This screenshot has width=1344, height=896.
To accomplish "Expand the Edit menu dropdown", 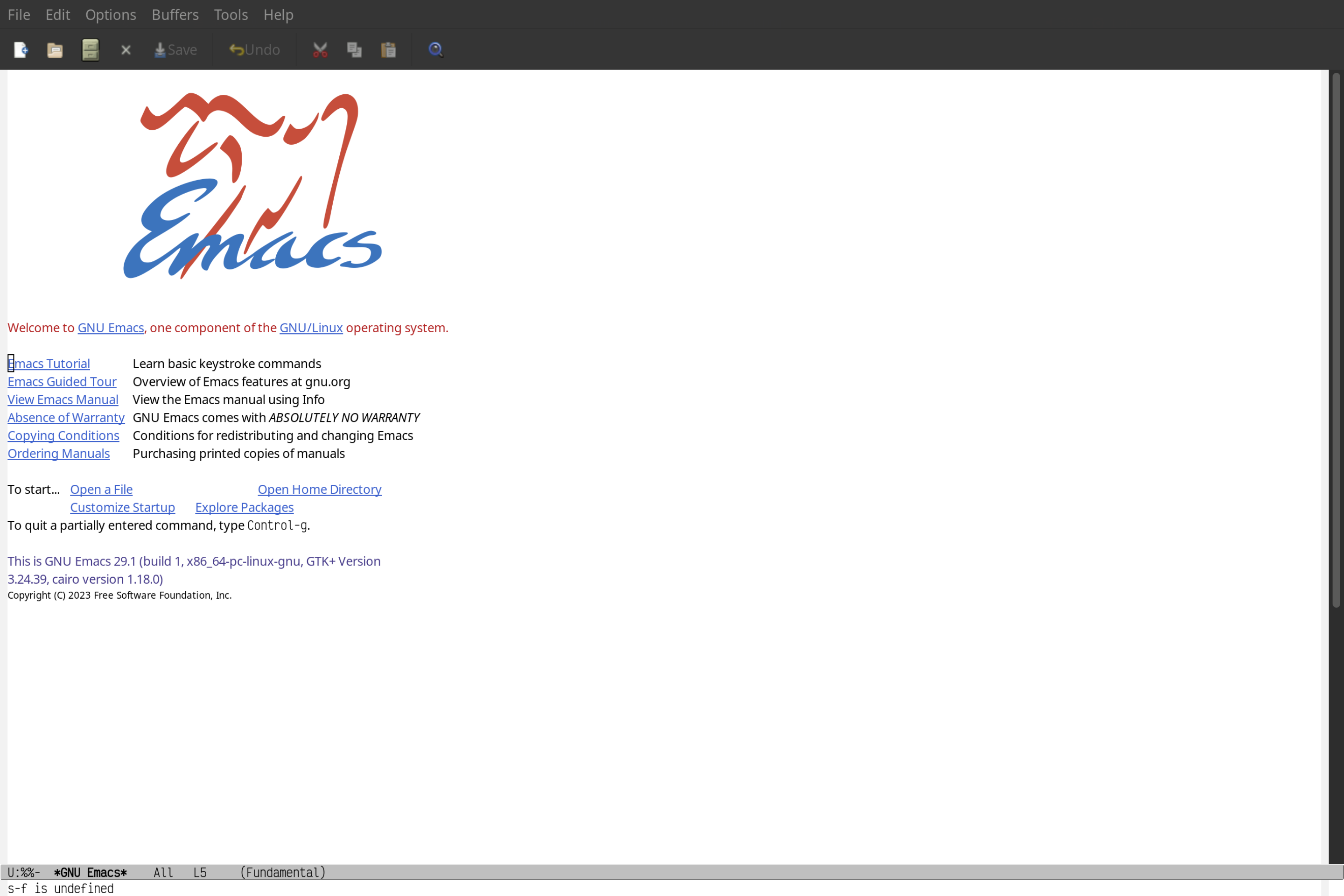I will [x=57, y=14].
